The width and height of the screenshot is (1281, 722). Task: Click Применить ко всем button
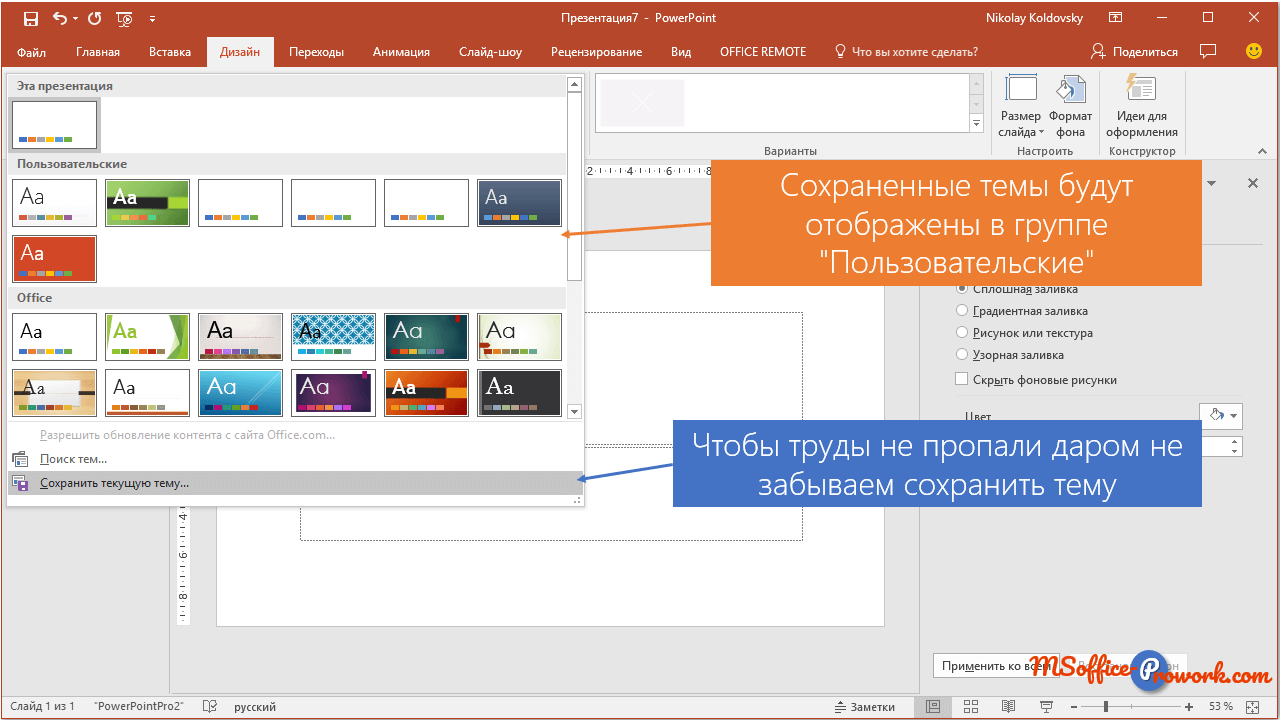995,665
